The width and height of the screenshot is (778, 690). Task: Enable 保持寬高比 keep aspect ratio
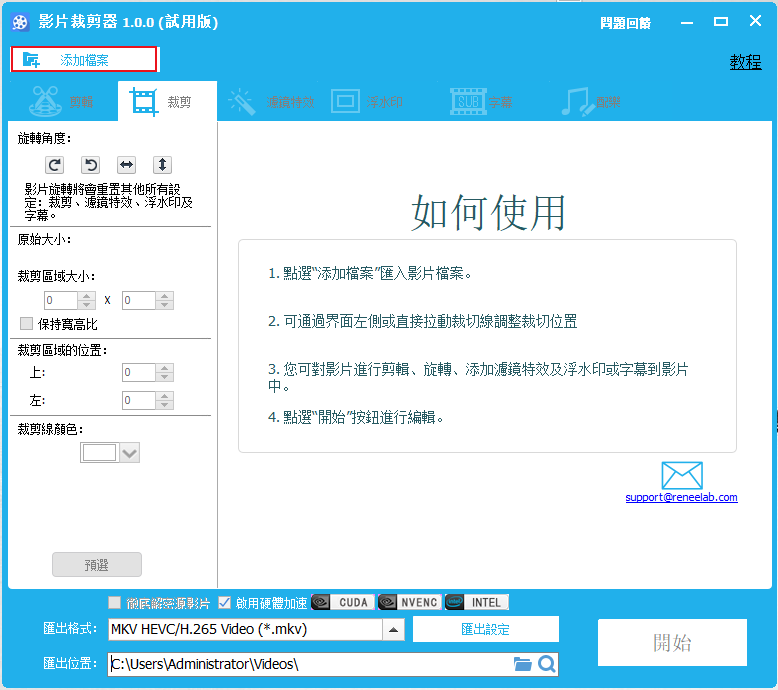pyautogui.click(x=26, y=323)
